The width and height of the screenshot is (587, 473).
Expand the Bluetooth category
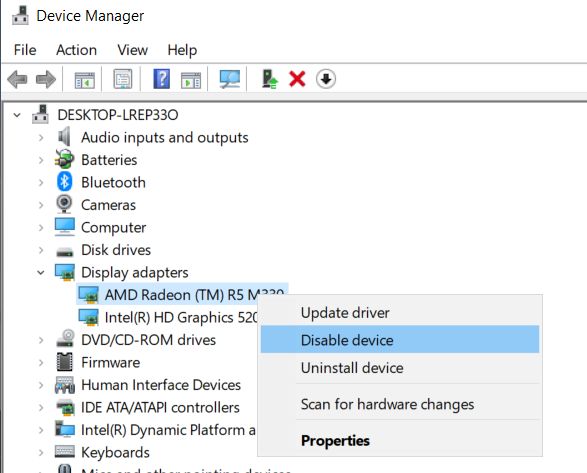tap(41, 182)
